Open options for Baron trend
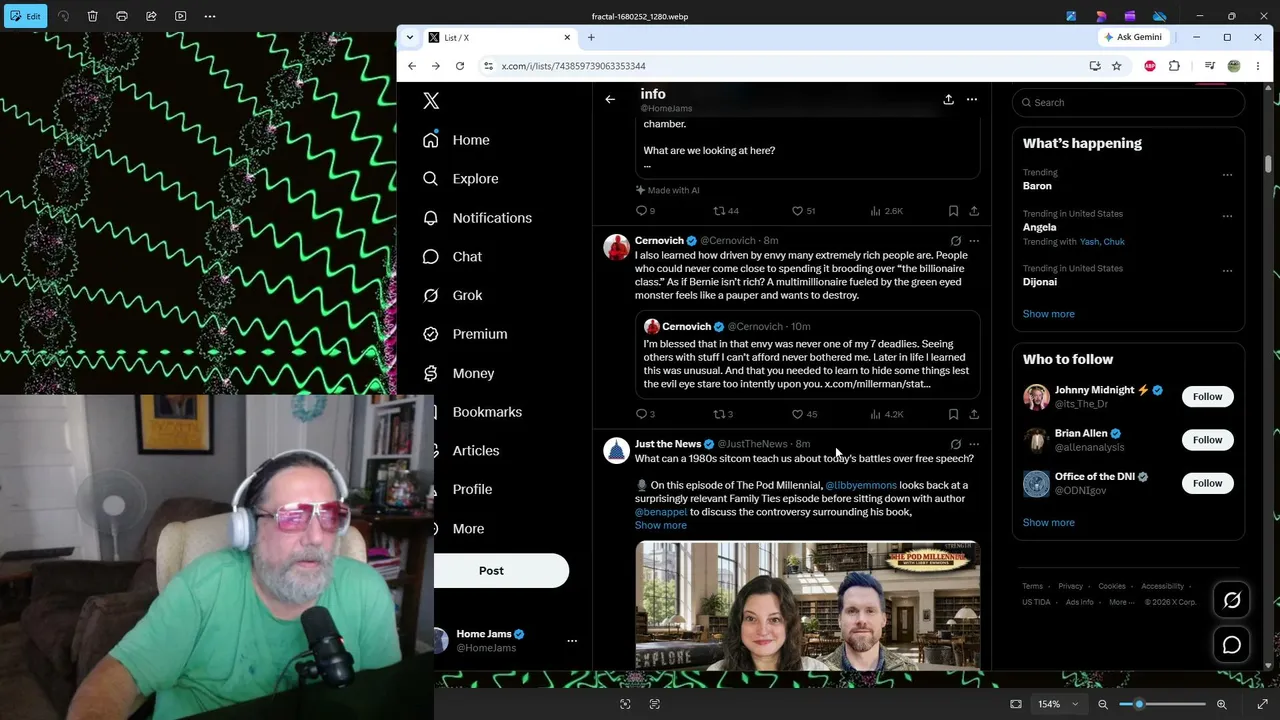This screenshot has width=1280, height=720. pos(1227,174)
